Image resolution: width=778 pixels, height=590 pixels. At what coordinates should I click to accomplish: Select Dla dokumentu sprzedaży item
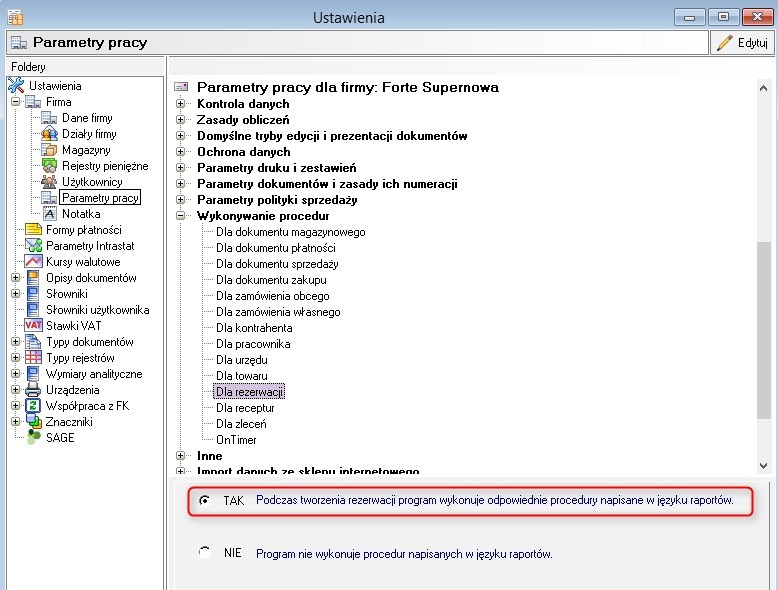(x=277, y=263)
